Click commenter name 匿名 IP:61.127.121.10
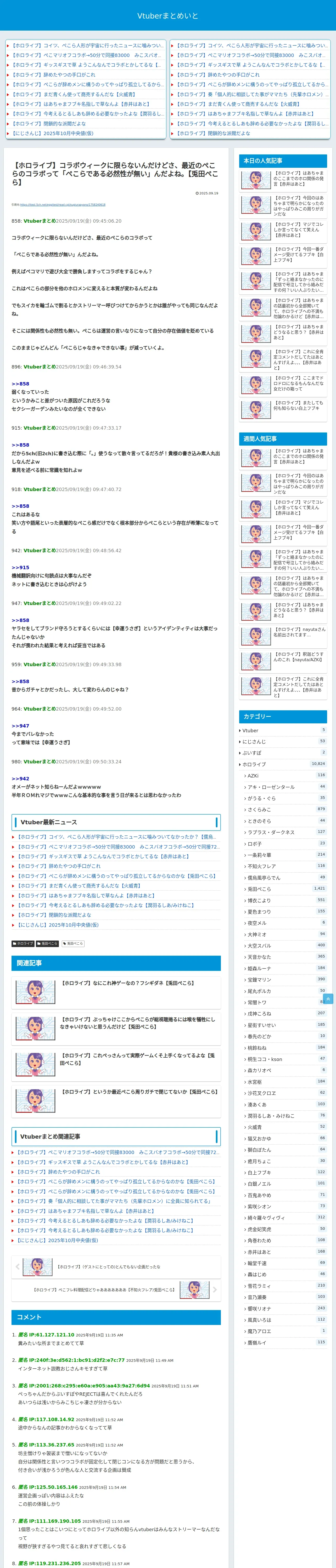Screen dimensions: 336x1568 46,1335
